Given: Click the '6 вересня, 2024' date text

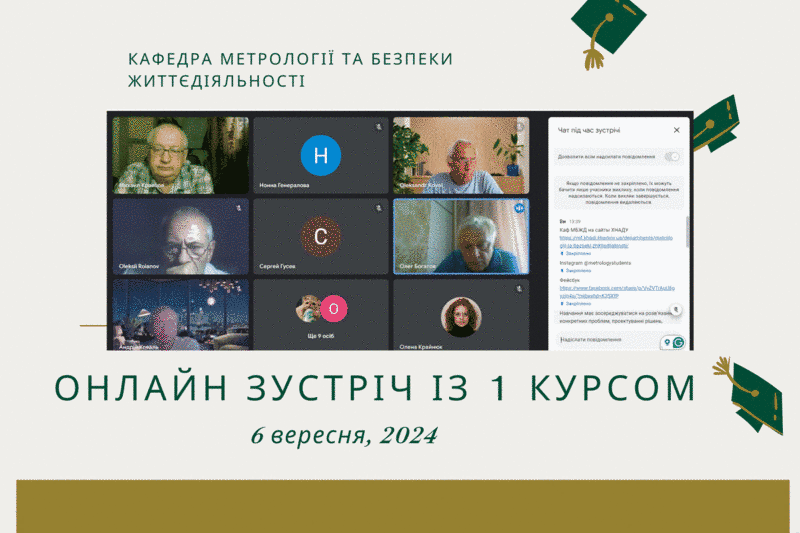Looking at the screenshot, I should 344,436.
